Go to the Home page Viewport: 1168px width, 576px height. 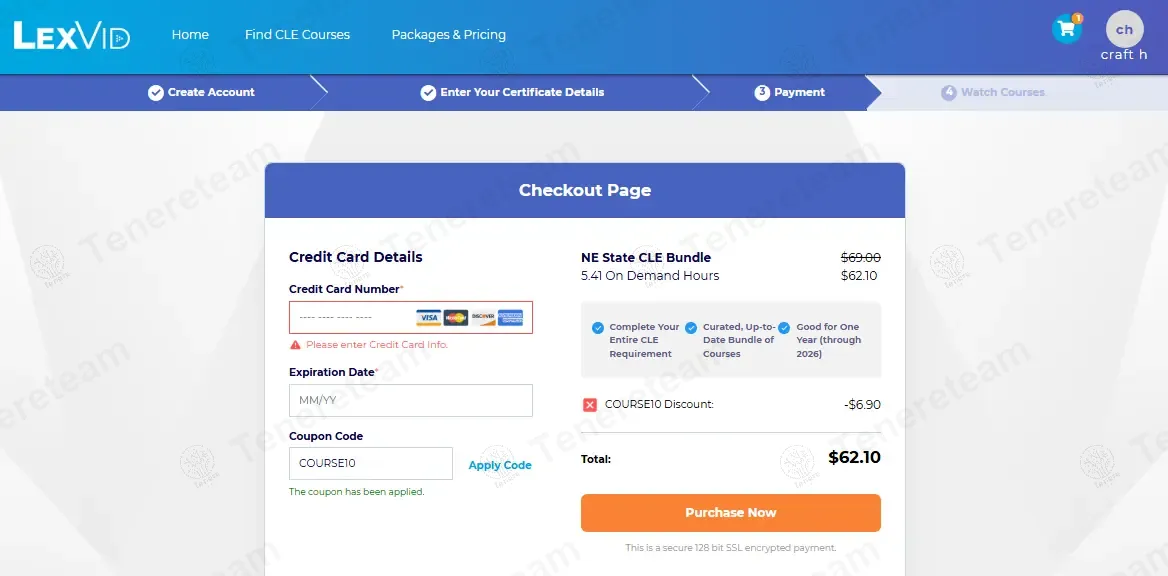(190, 35)
